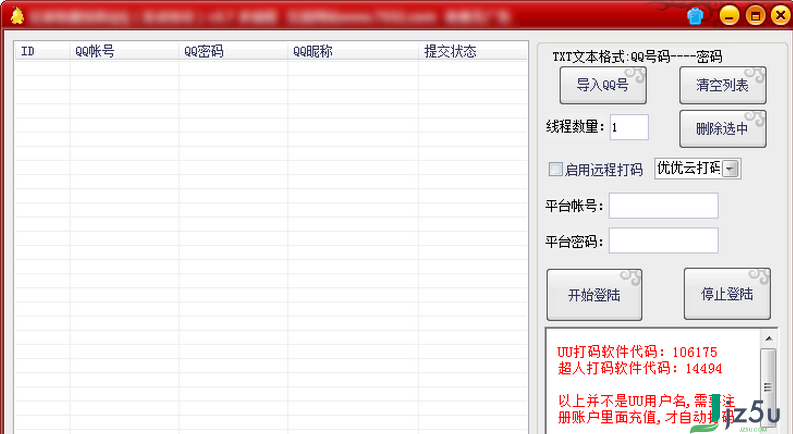This screenshot has height=434, width=793.
Task: Click the log box scrollbar thumb
Action: [769, 385]
